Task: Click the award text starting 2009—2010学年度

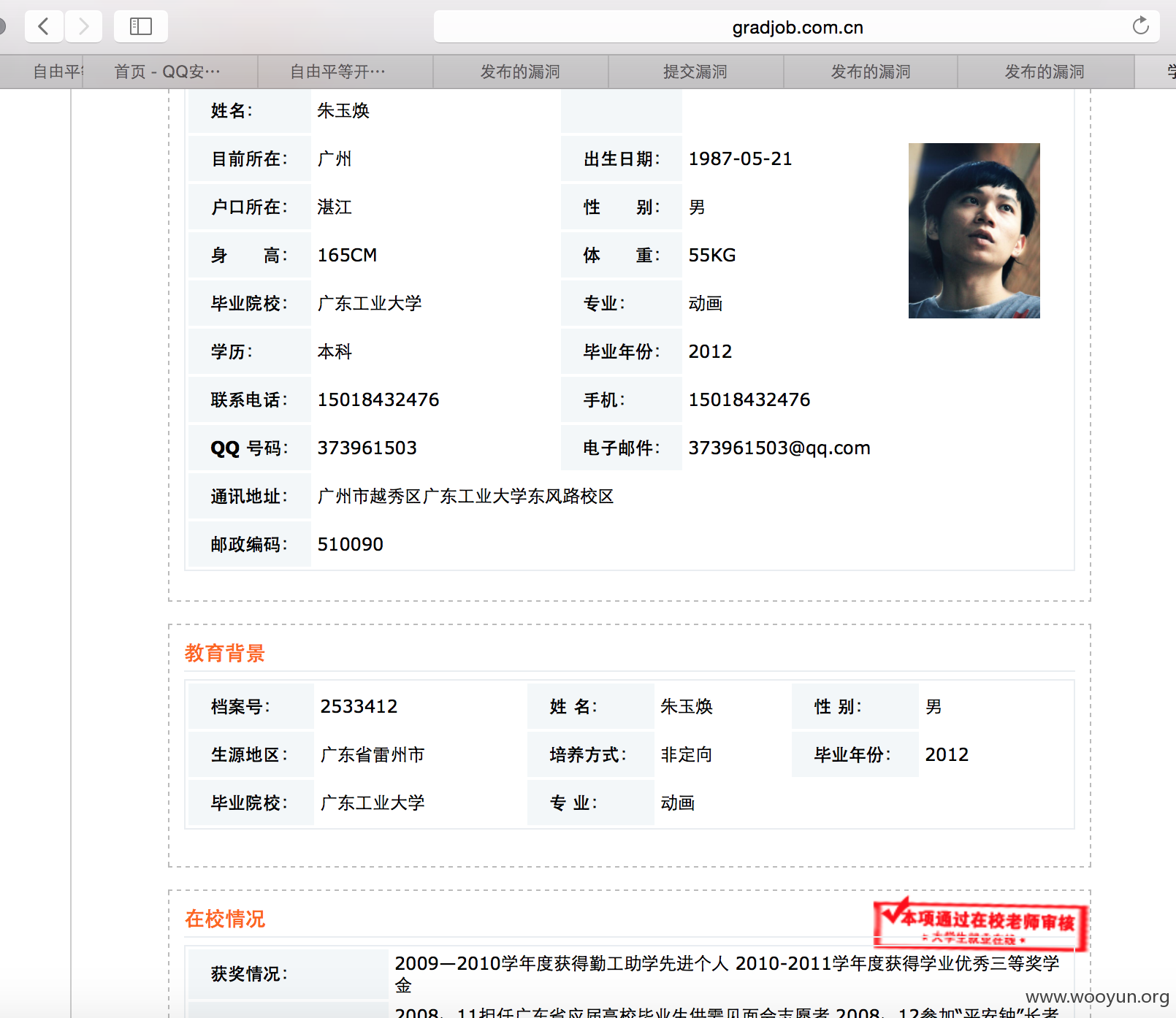Action: pyautogui.click(x=727, y=974)
